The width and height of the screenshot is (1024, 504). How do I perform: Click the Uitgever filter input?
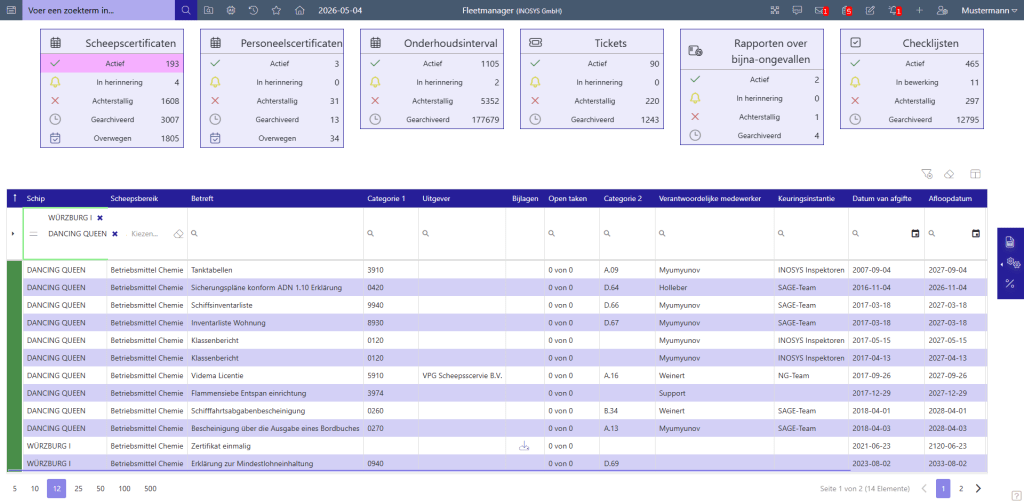(462, 233)
